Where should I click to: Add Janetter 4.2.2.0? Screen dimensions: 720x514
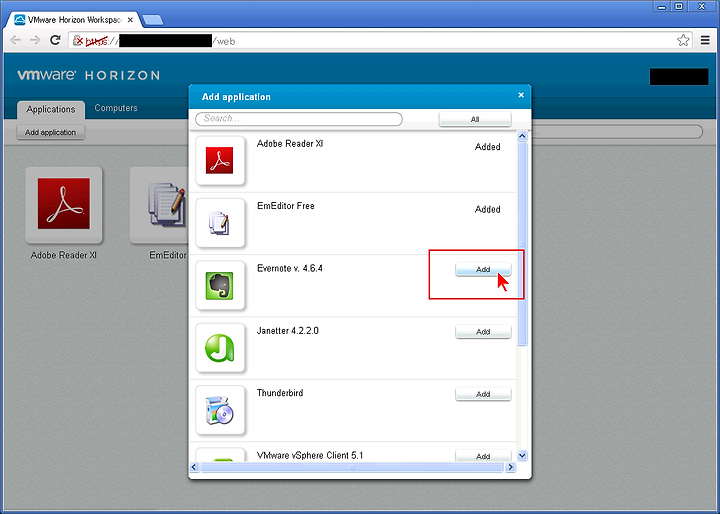[x=483, y=332]
